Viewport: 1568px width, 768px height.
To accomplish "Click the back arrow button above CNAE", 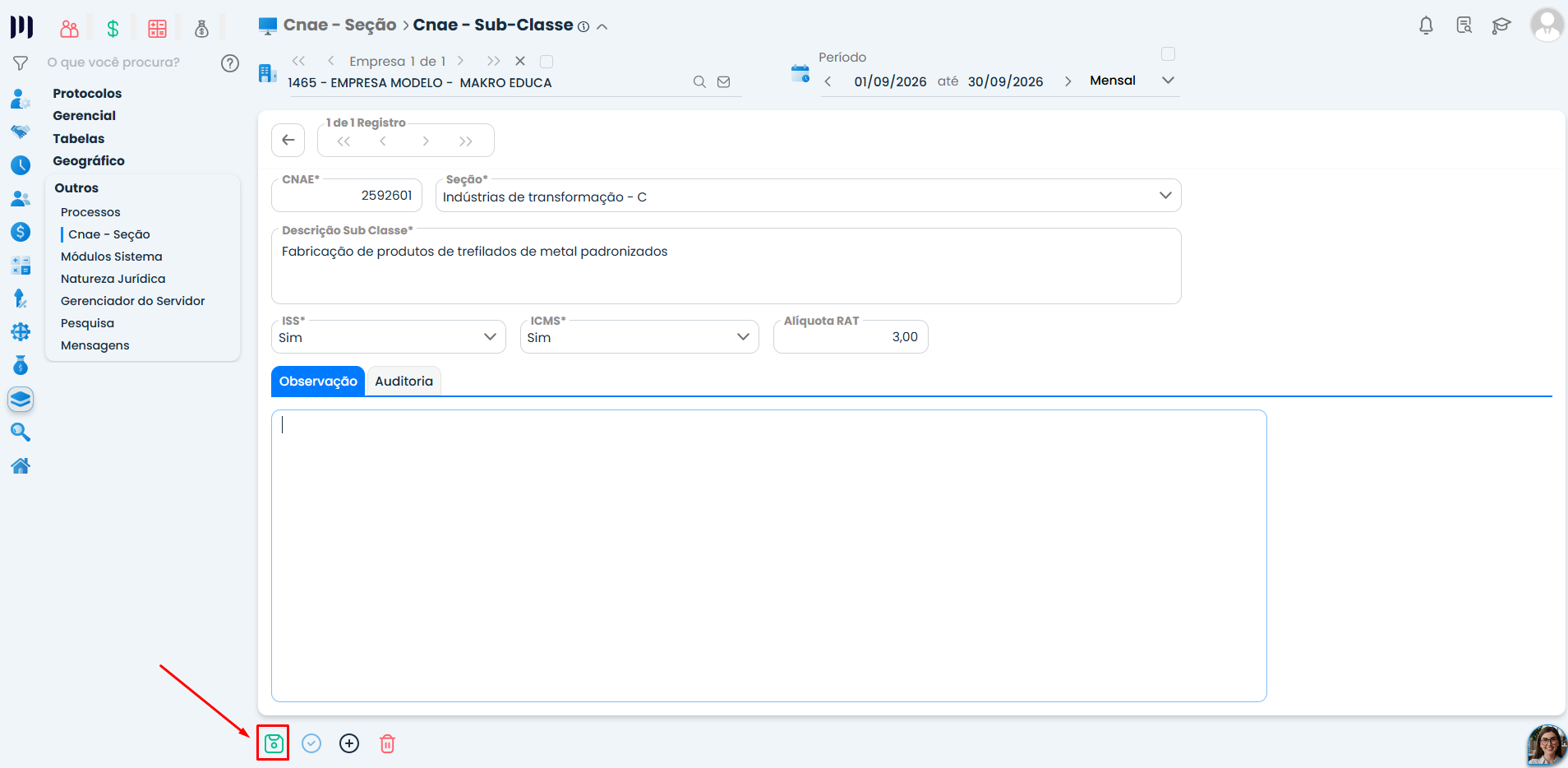I will point(288,140).
